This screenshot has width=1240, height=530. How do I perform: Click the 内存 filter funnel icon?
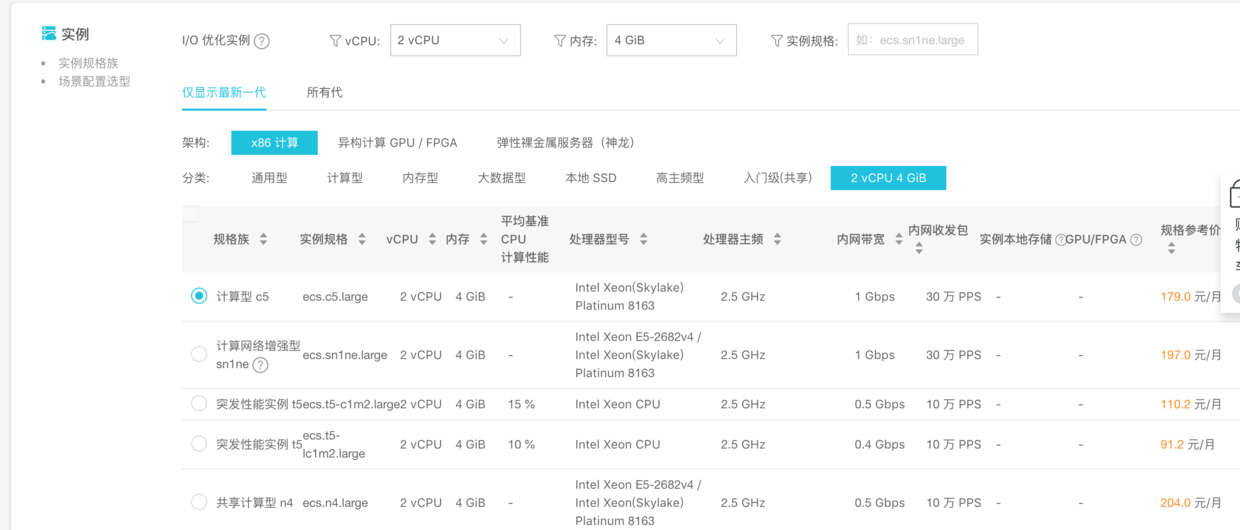click(x=560, y=41)
